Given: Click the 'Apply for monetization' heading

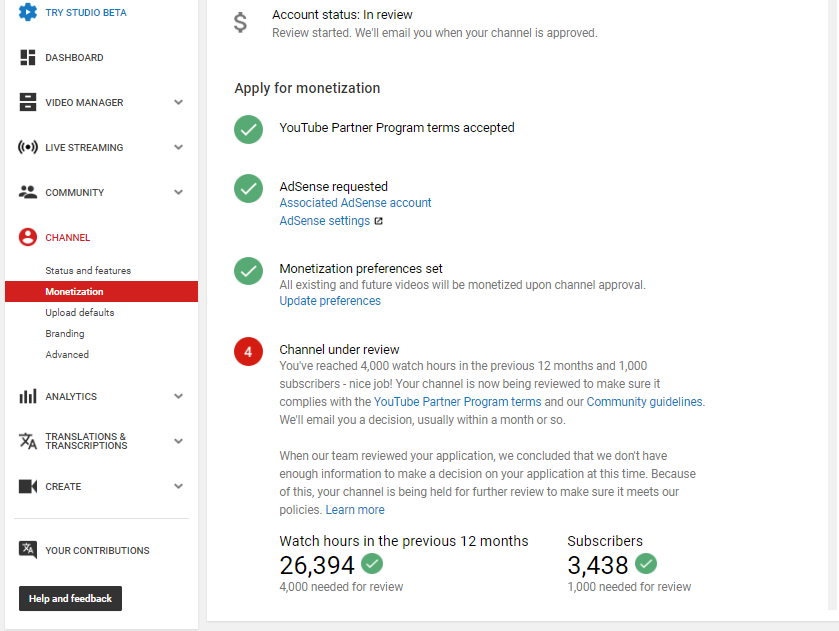Looking at the screenshot, I should coord(307,88).
